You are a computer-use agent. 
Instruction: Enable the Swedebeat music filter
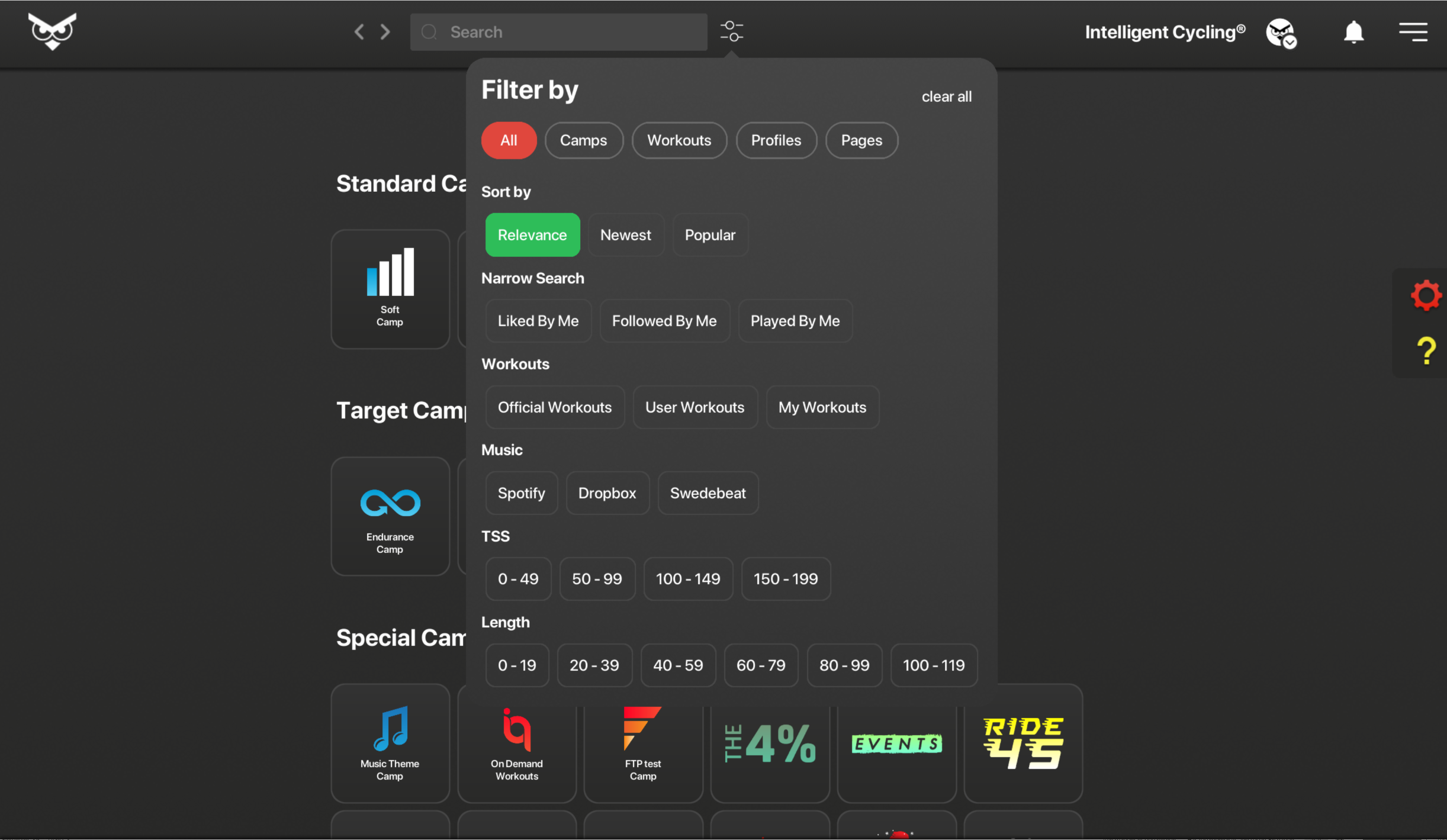click(x=708, y=493)
